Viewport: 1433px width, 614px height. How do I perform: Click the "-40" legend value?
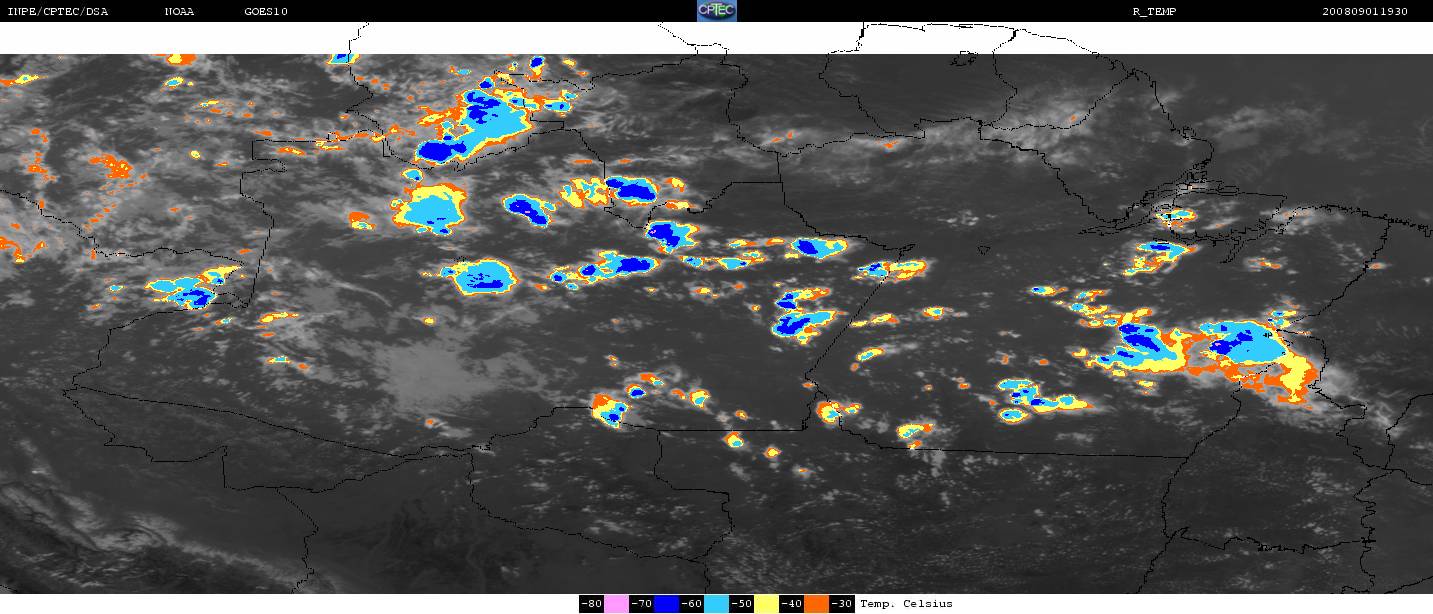(792, 604)
